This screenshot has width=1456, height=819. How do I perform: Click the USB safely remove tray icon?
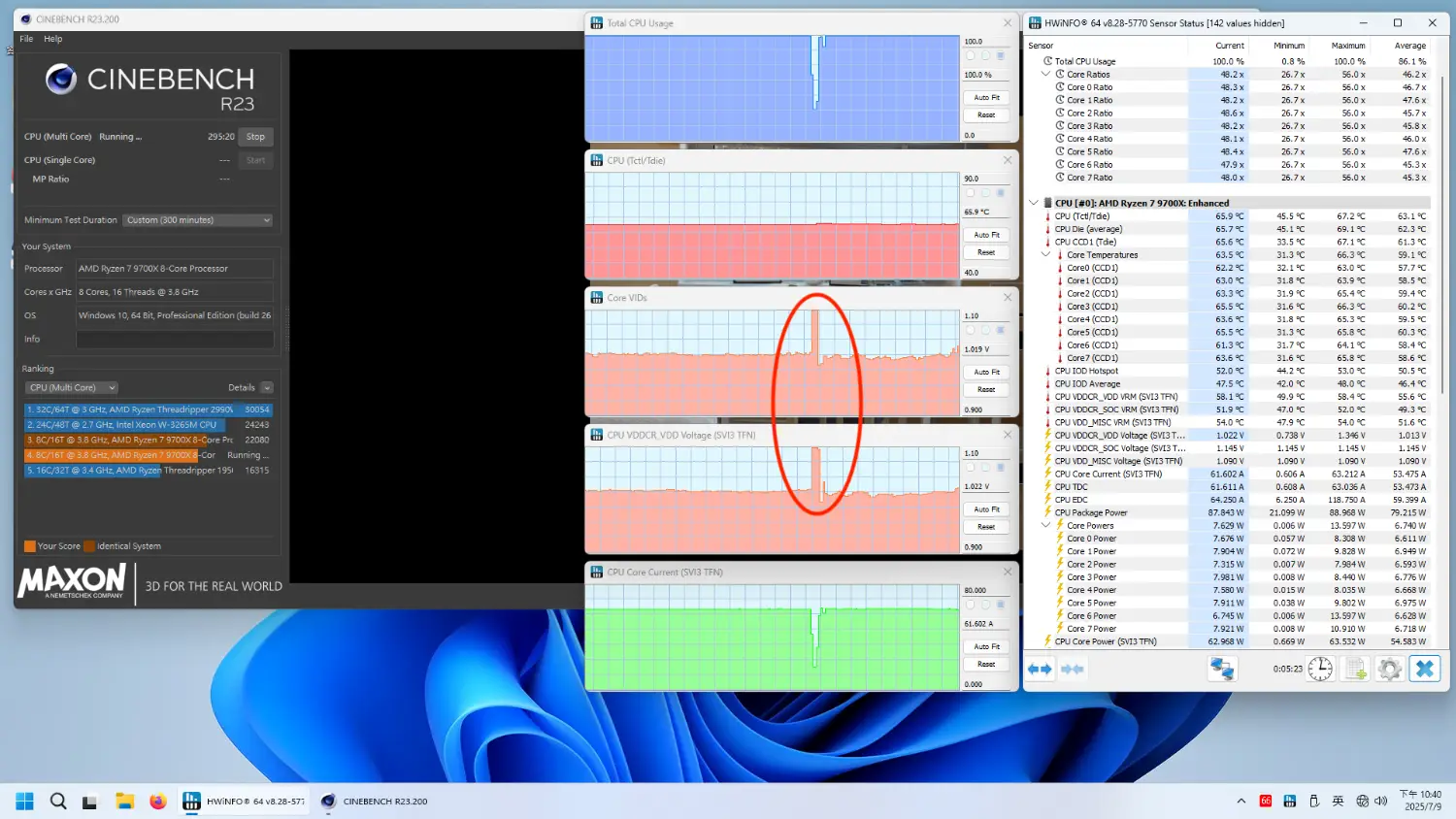click(1314, 802)
